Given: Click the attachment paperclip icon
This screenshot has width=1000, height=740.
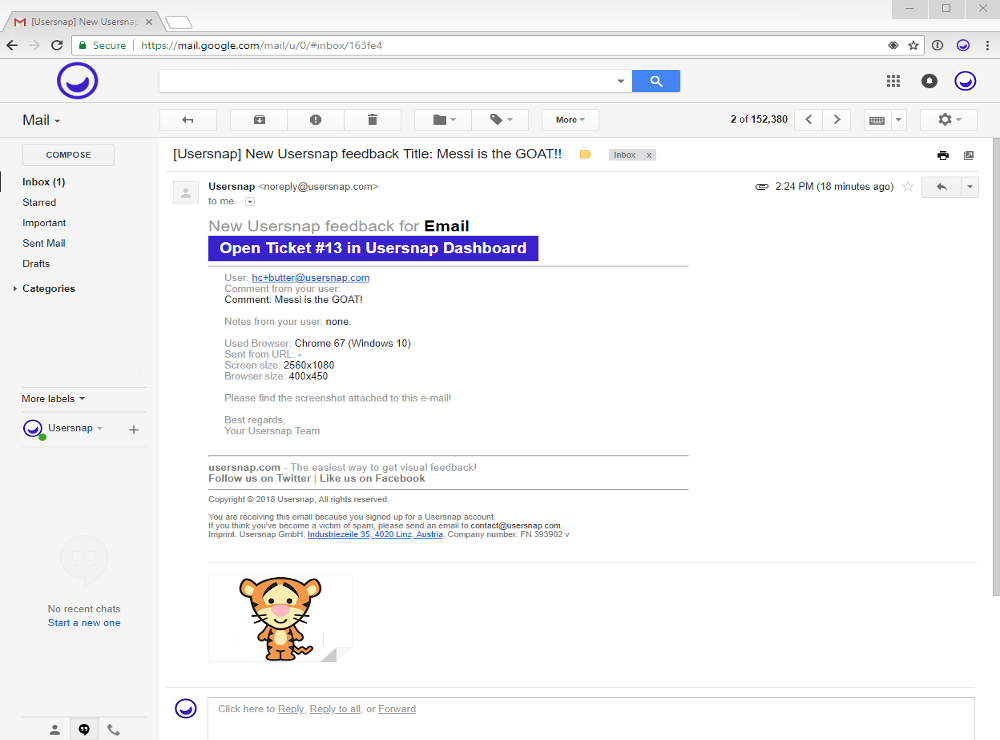Looking at the screenshot, I should (761, 187).
